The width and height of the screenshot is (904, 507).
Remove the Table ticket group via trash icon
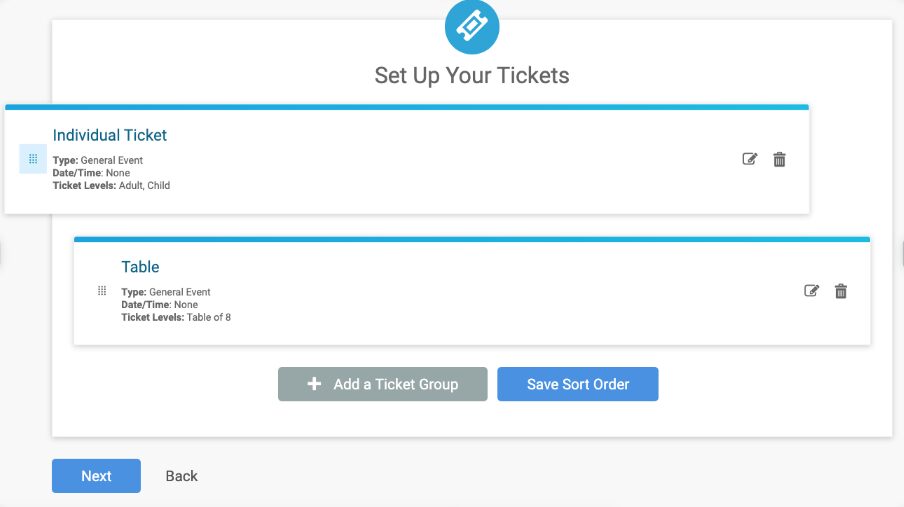(x=841, y=291)
